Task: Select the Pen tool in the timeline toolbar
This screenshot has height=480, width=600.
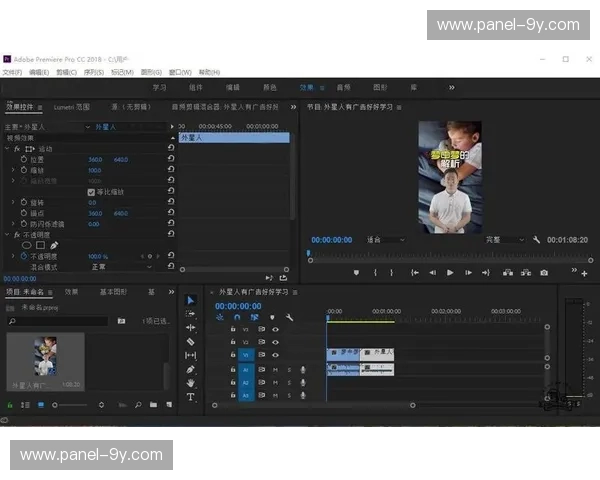Action: (190, 369)
